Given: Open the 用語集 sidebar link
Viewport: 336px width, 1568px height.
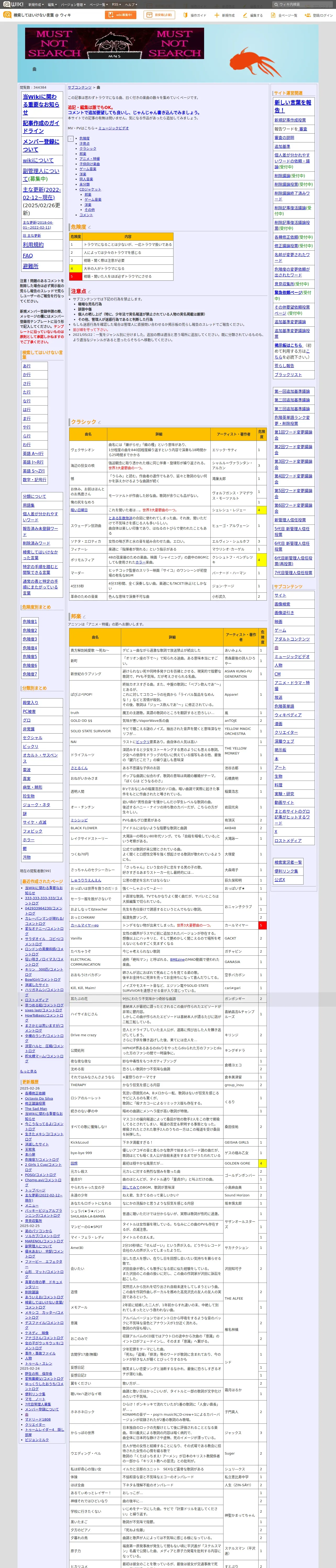Looking at the screenshot, I should click(29, 505).
